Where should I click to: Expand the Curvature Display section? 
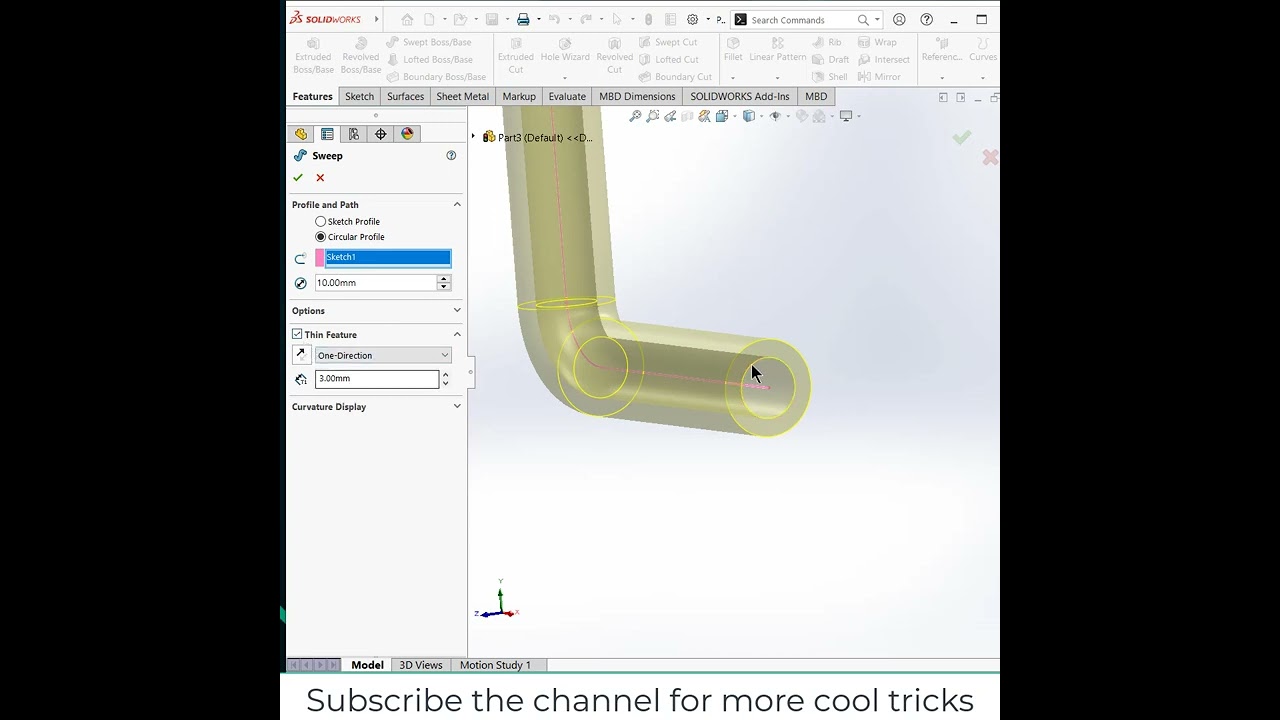pos(457,407)
